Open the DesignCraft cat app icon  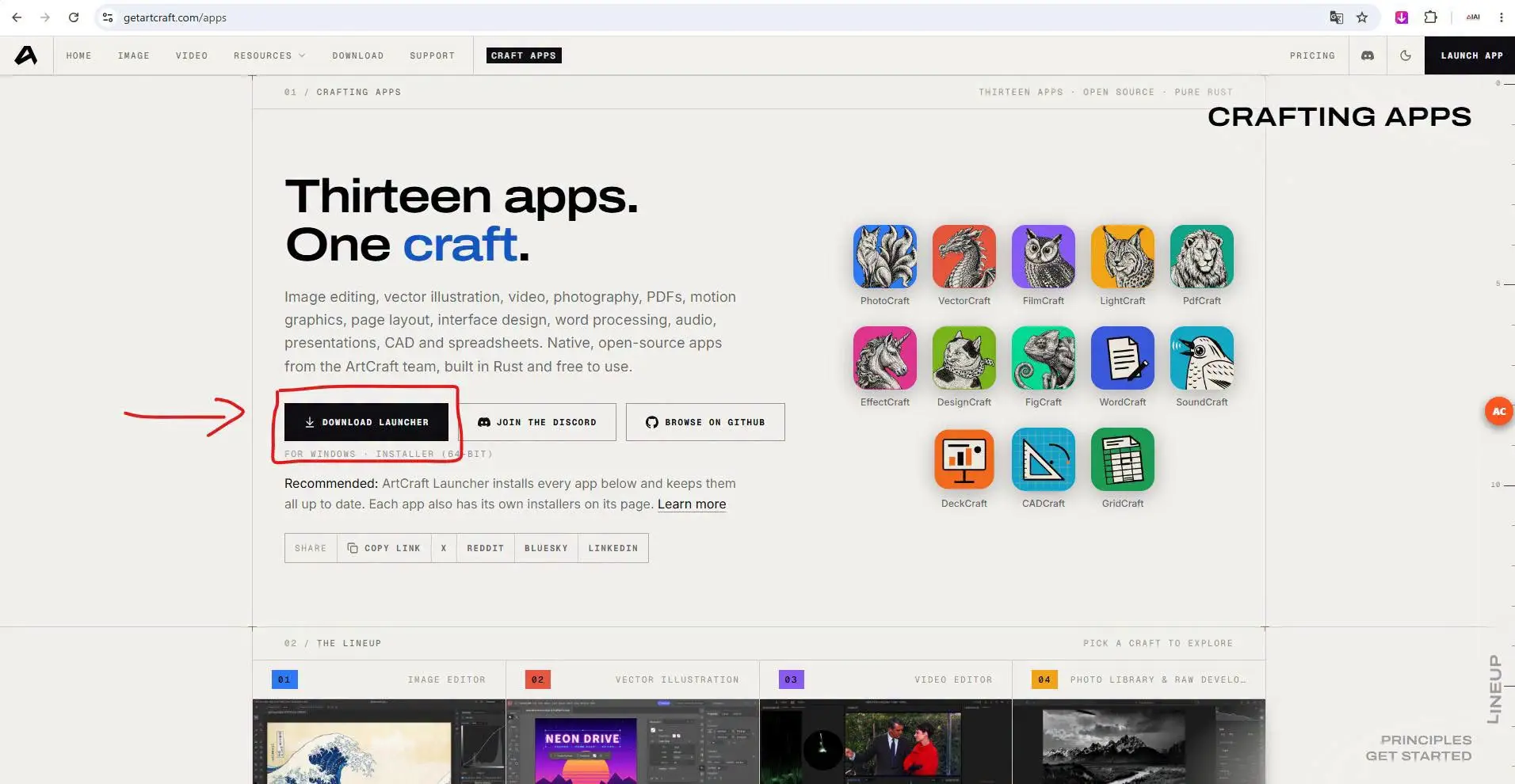coord(964,358)
